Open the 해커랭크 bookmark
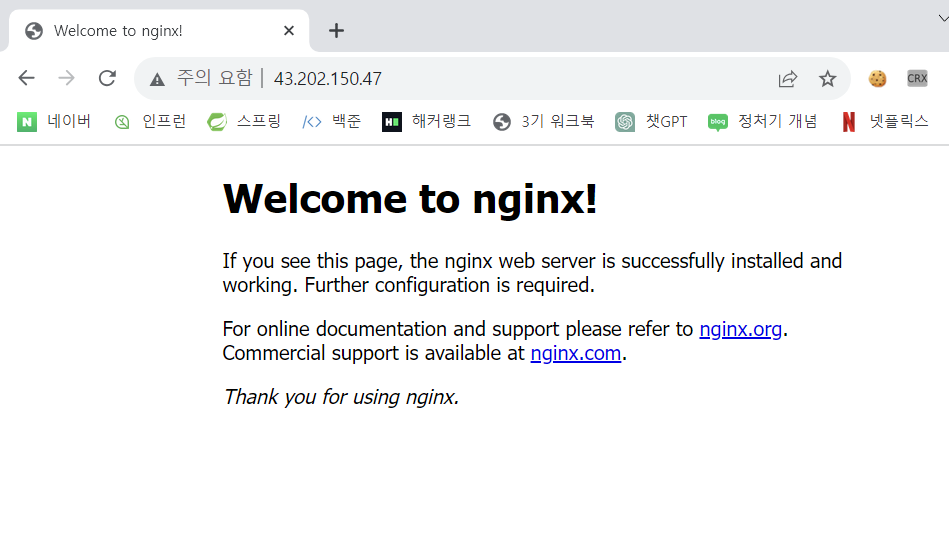 [426, 122]
